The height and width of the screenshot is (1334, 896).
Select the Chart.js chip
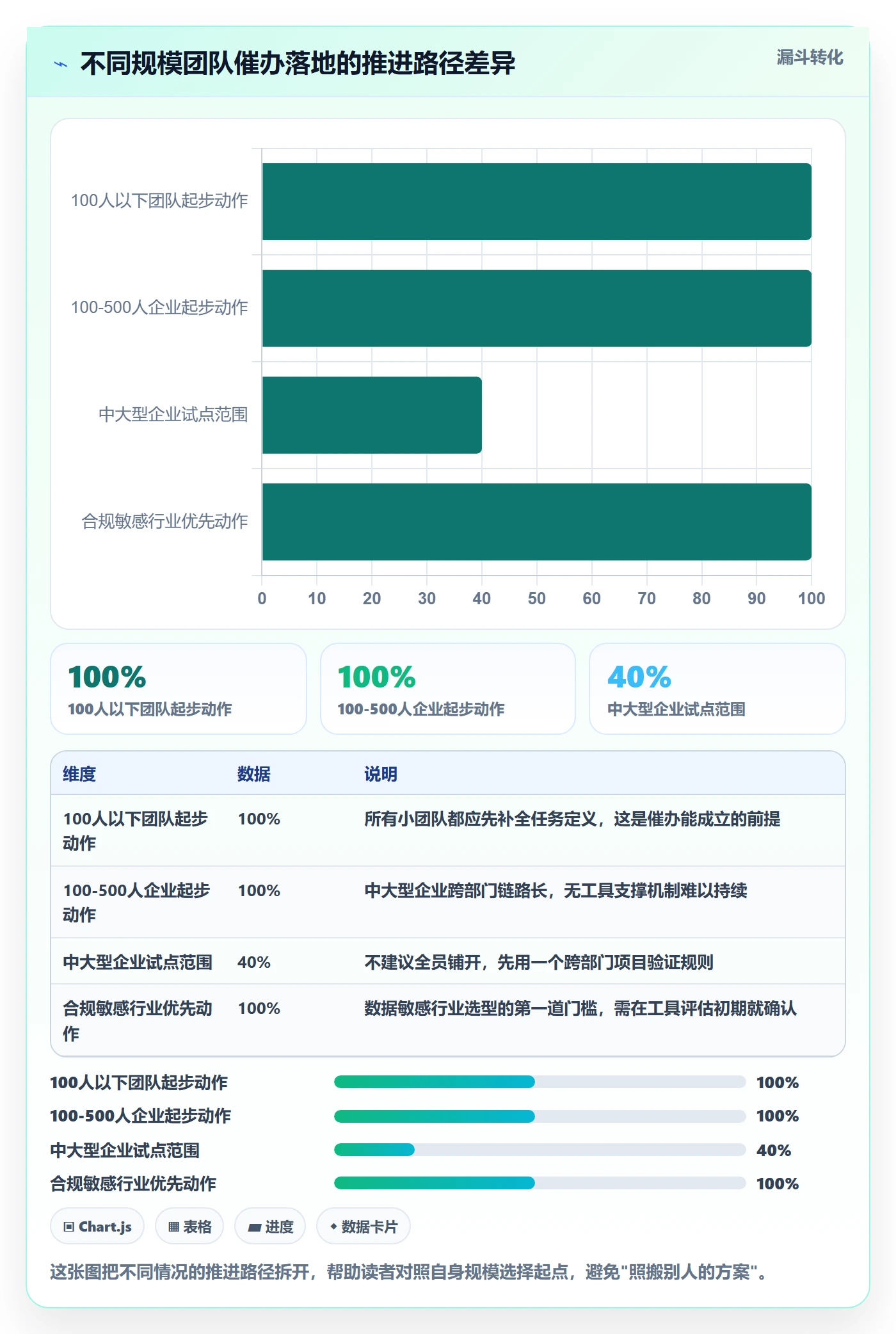[97, 1226]
